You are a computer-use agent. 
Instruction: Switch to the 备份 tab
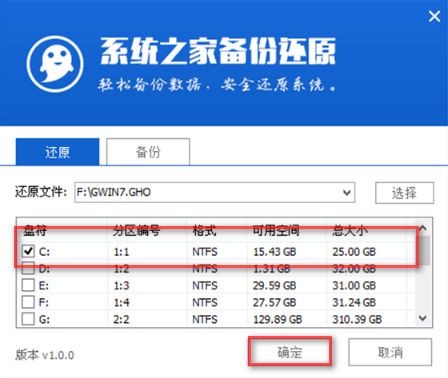[148, 152]
